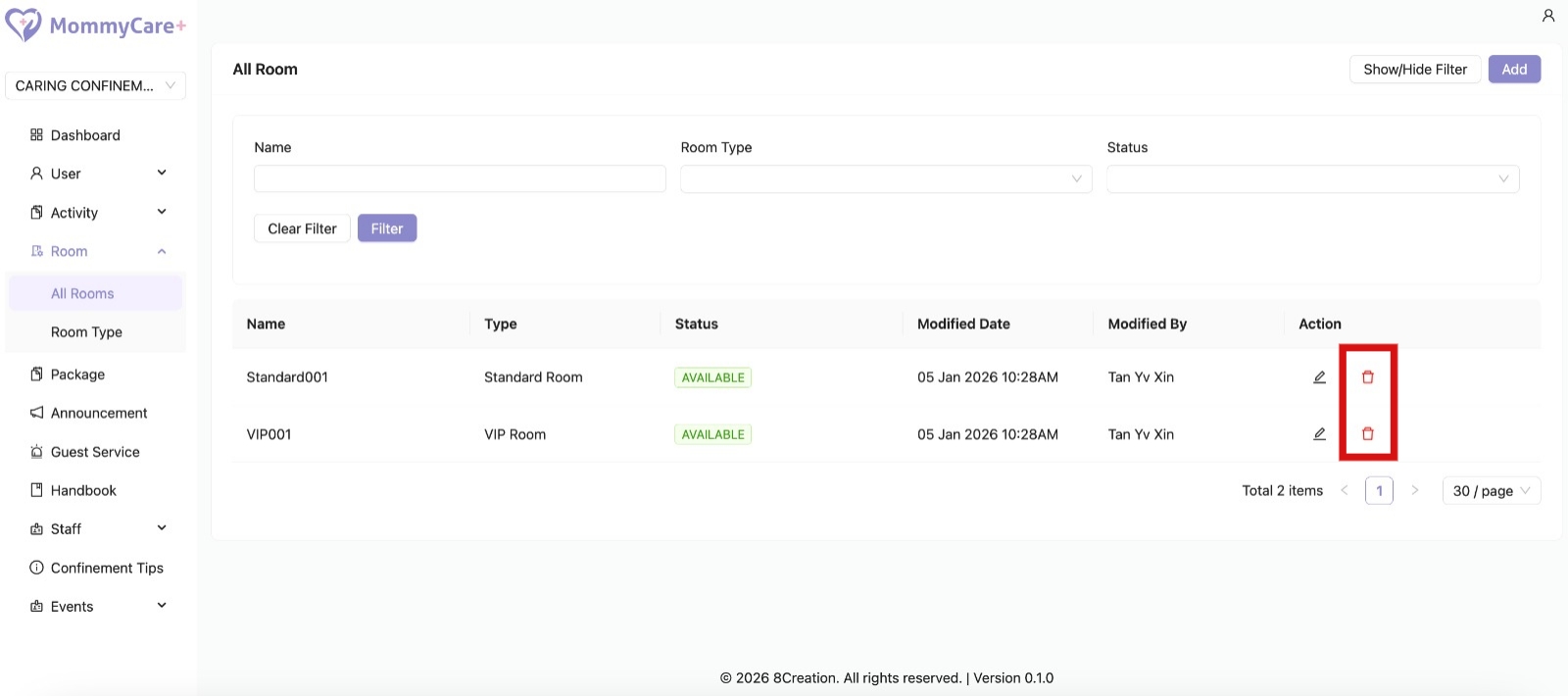1568x696 pixels.
Task: Click the Add button
Action: pos(1514,70)
